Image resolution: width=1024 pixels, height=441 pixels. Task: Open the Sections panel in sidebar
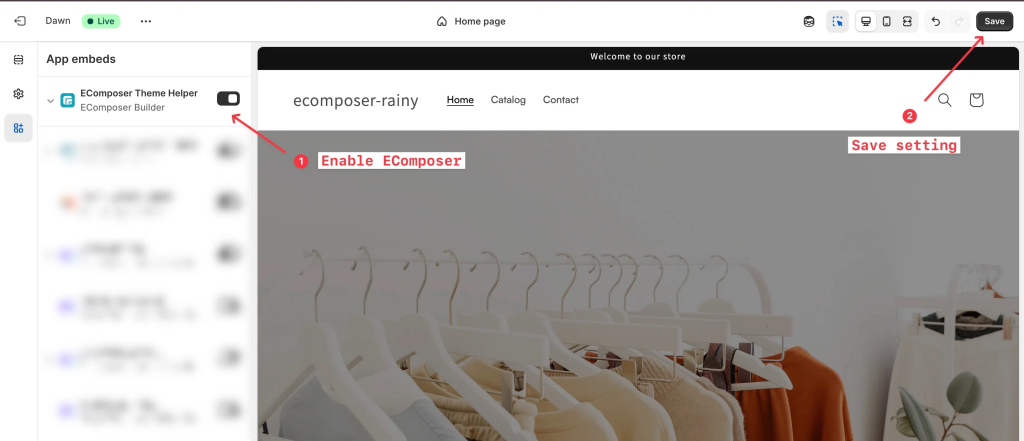[18, 59]
